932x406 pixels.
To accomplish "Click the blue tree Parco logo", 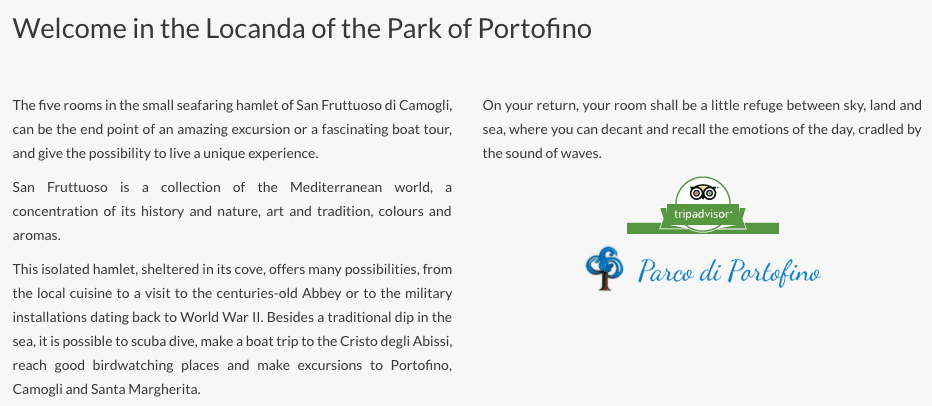I will (x=604, y=269).
